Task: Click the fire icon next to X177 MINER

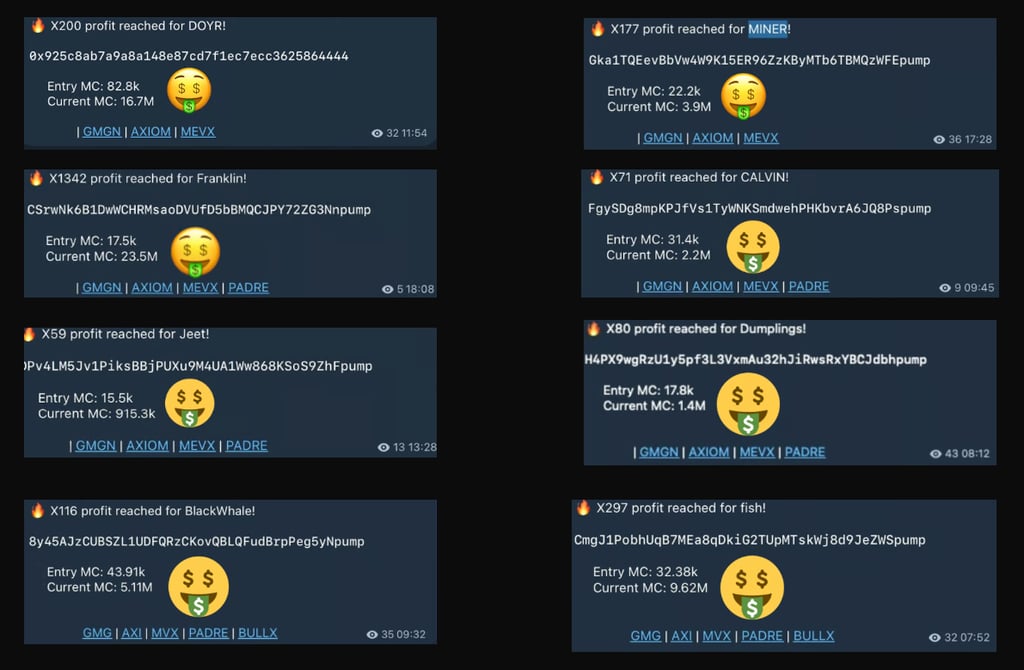Action: 597,29
